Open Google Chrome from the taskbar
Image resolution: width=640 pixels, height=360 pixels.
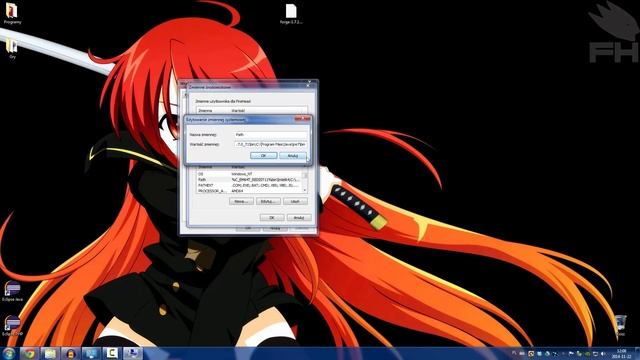tap(29, 353)
